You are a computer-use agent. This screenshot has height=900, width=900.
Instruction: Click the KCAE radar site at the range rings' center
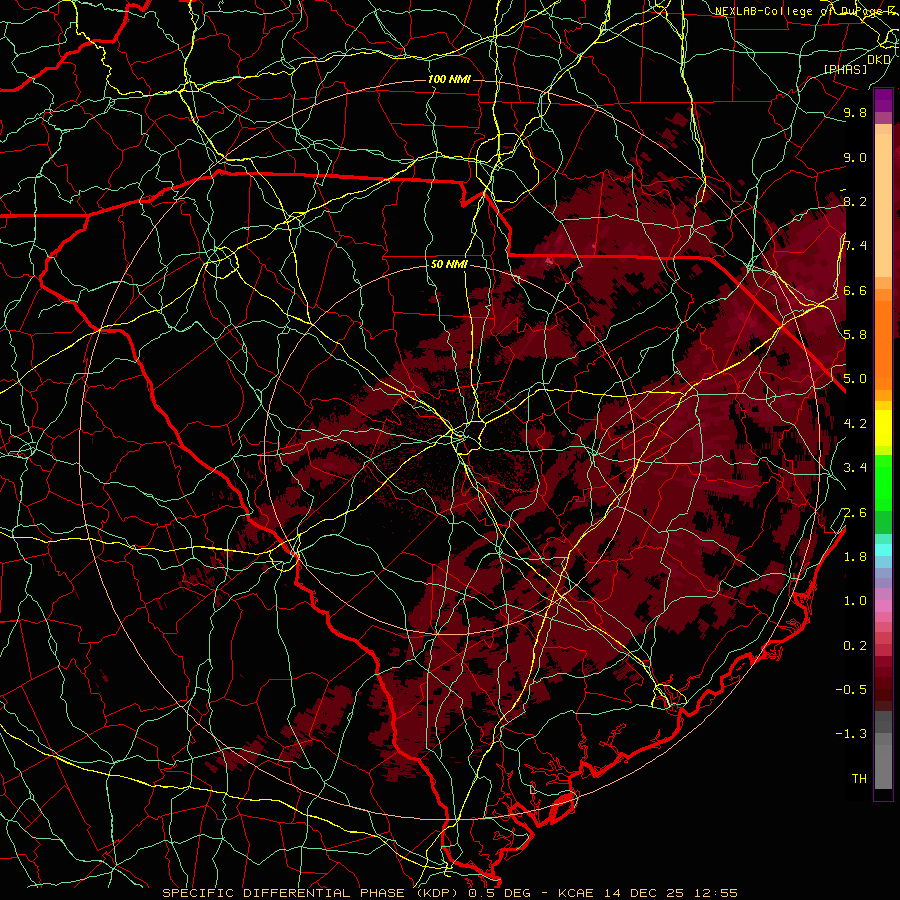pos(449,449)
